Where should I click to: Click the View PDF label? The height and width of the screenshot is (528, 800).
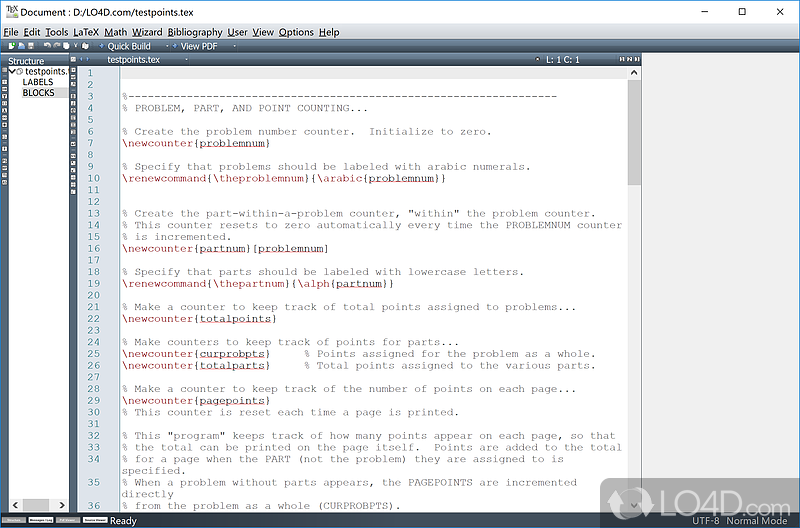click(x=199, y=46)
